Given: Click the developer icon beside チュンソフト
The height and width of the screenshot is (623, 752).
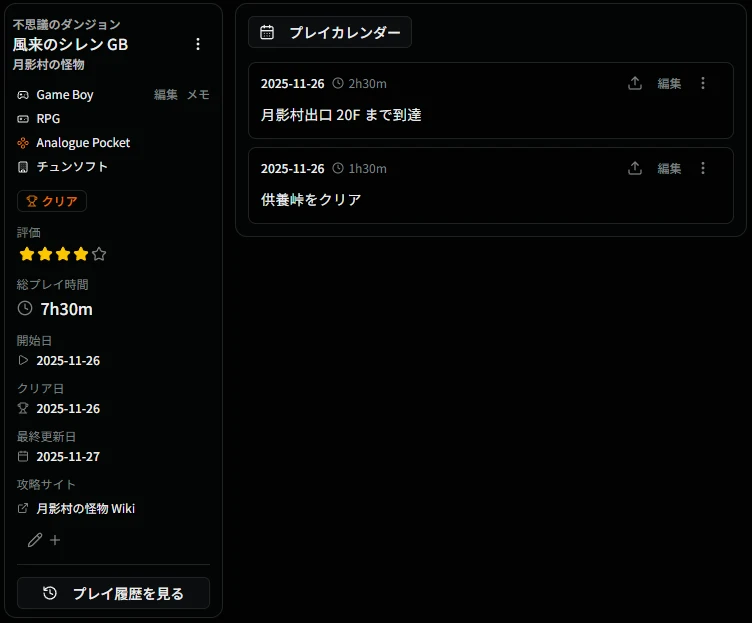Looking at the screenshot, I should tap(23, 167).
